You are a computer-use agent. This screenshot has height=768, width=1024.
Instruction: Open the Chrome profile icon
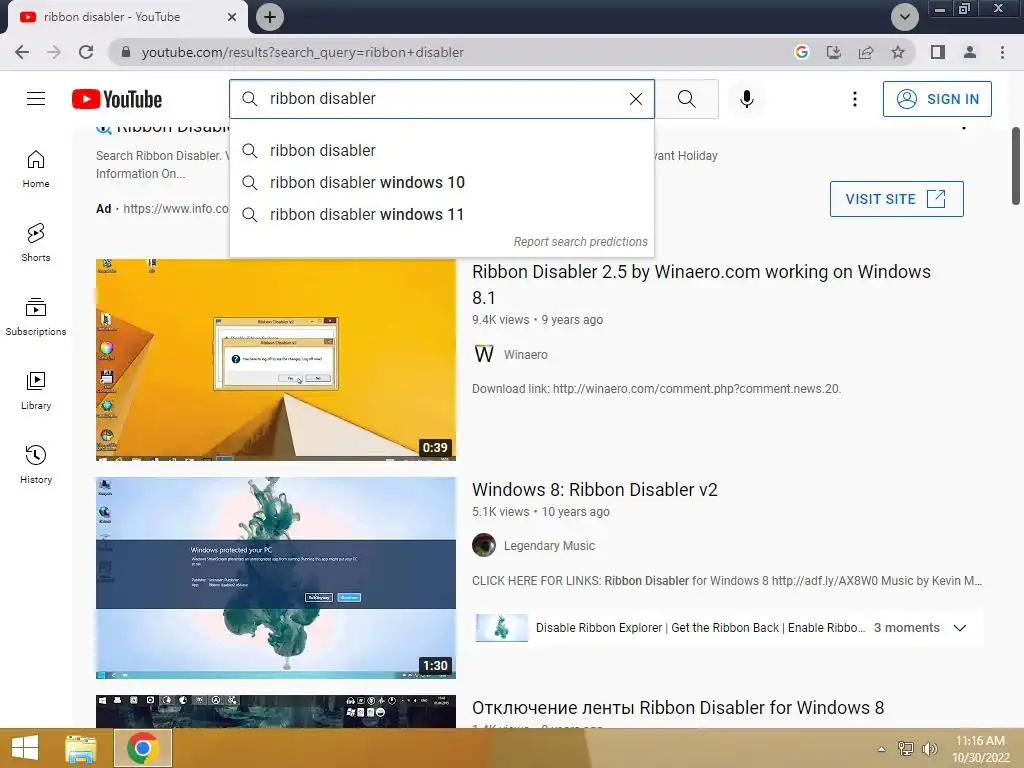[970, 52]
